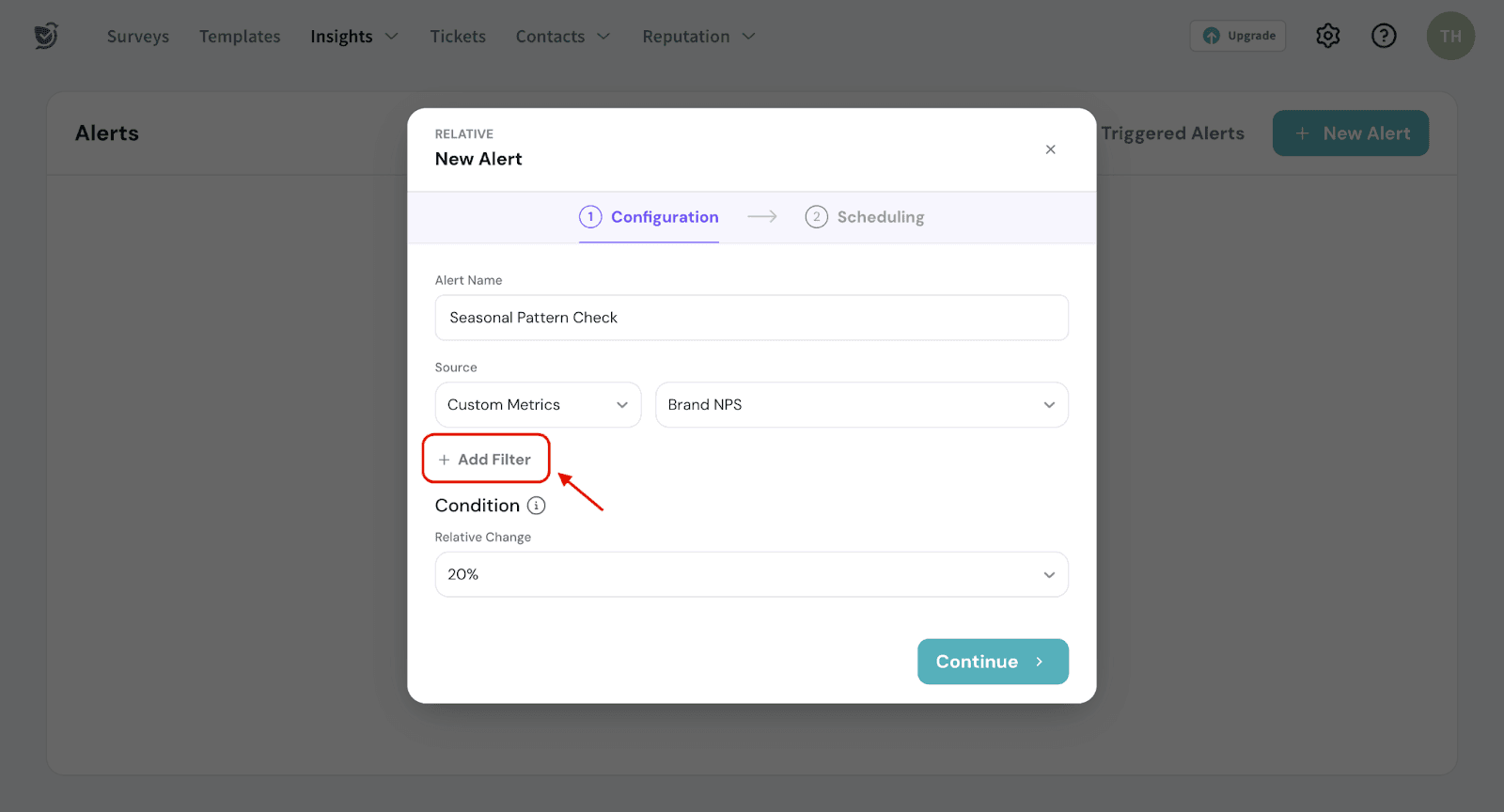
Task: Expand the Insights menu
Action: (353, 37)
